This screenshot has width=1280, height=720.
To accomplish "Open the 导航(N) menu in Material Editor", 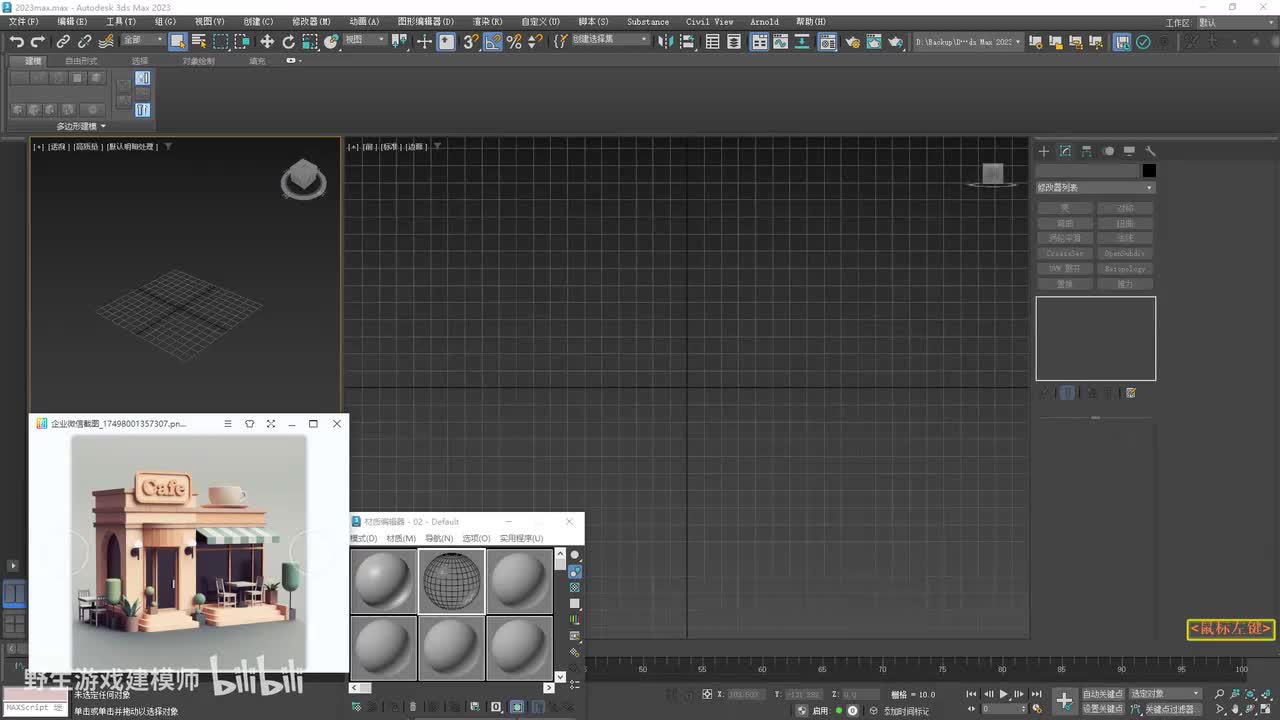I will tap(439, 538).
